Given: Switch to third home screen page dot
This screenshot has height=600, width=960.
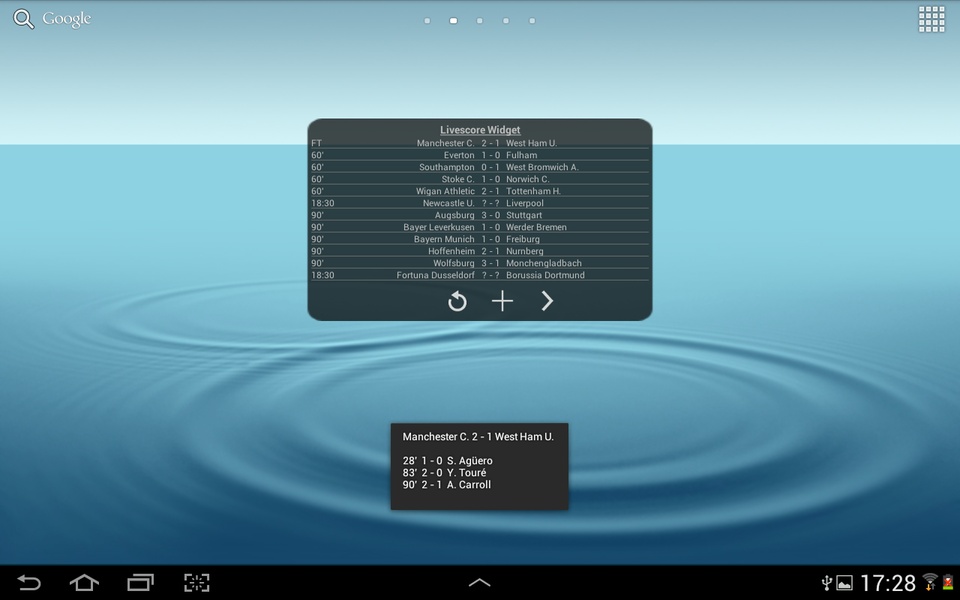Looking at the screenshot, I should (x=479, y=21).
